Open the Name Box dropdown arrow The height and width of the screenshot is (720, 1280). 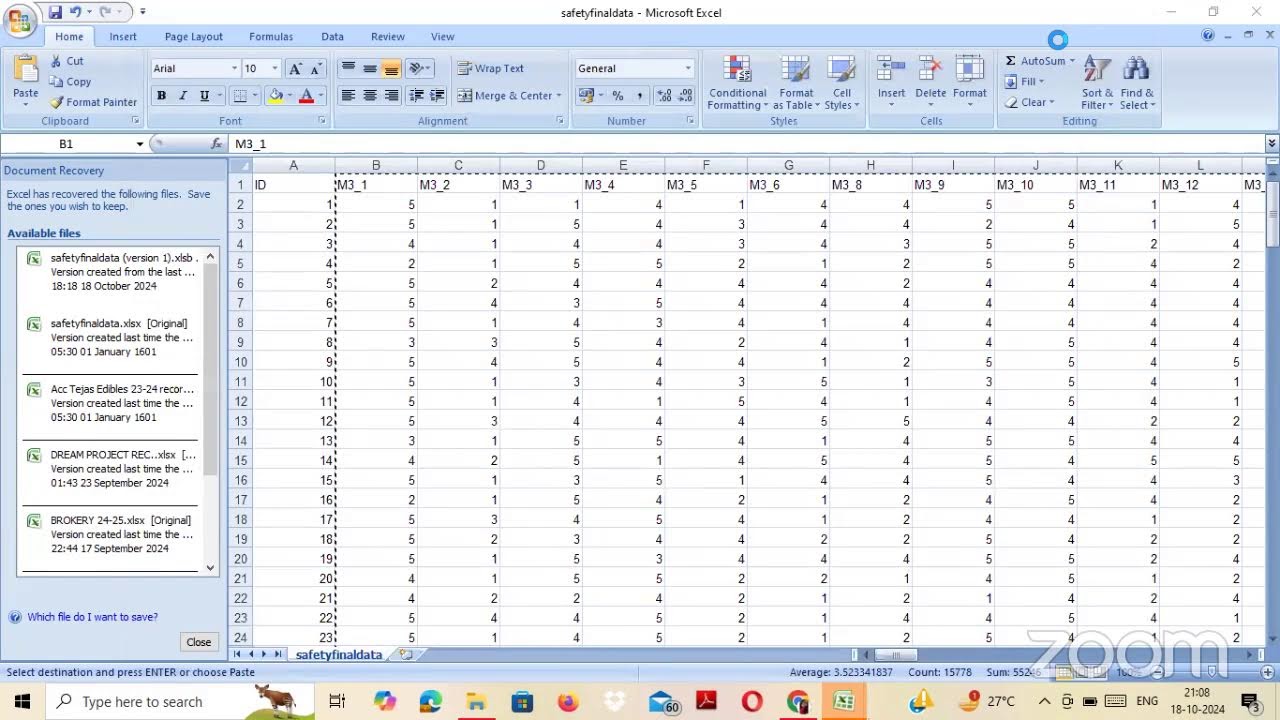[x=139, y=144]
